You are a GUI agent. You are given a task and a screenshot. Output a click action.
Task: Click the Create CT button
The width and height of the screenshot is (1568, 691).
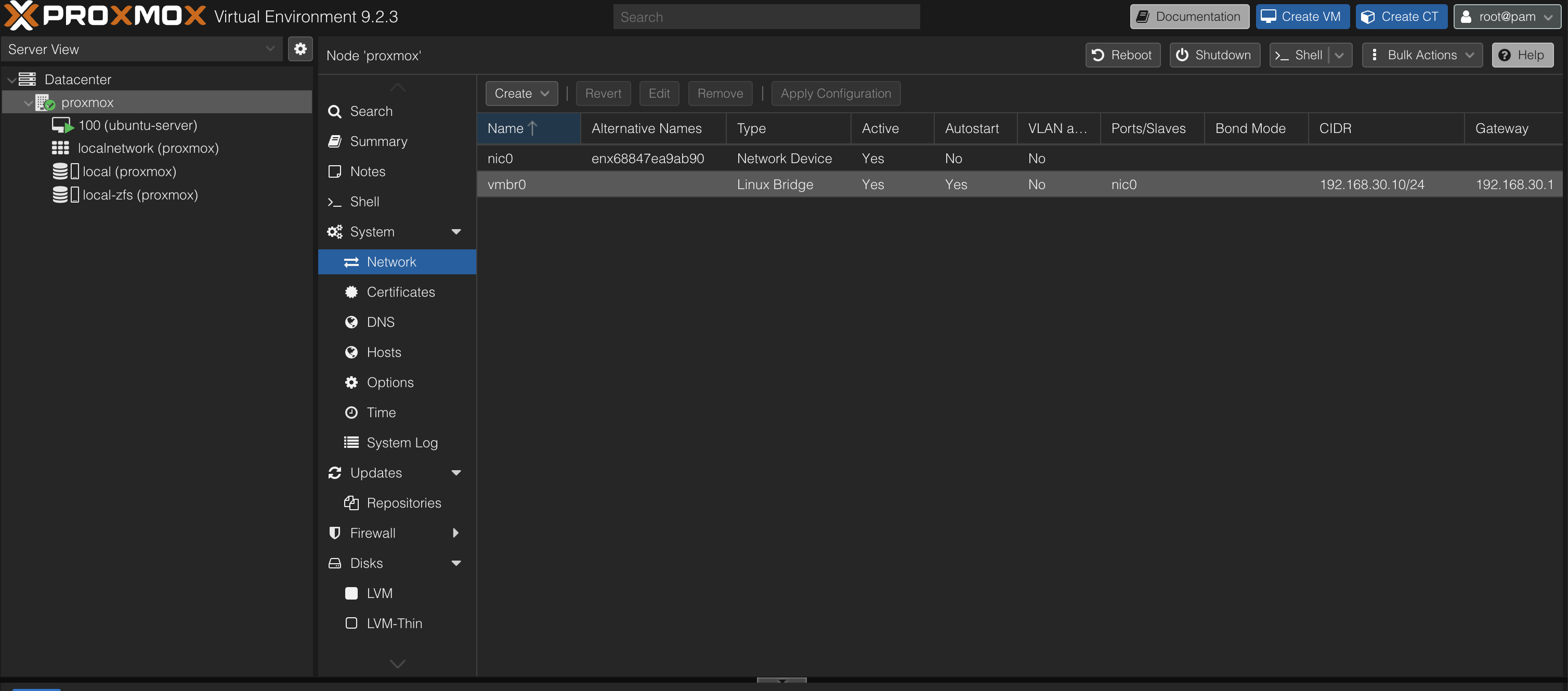1401,17
